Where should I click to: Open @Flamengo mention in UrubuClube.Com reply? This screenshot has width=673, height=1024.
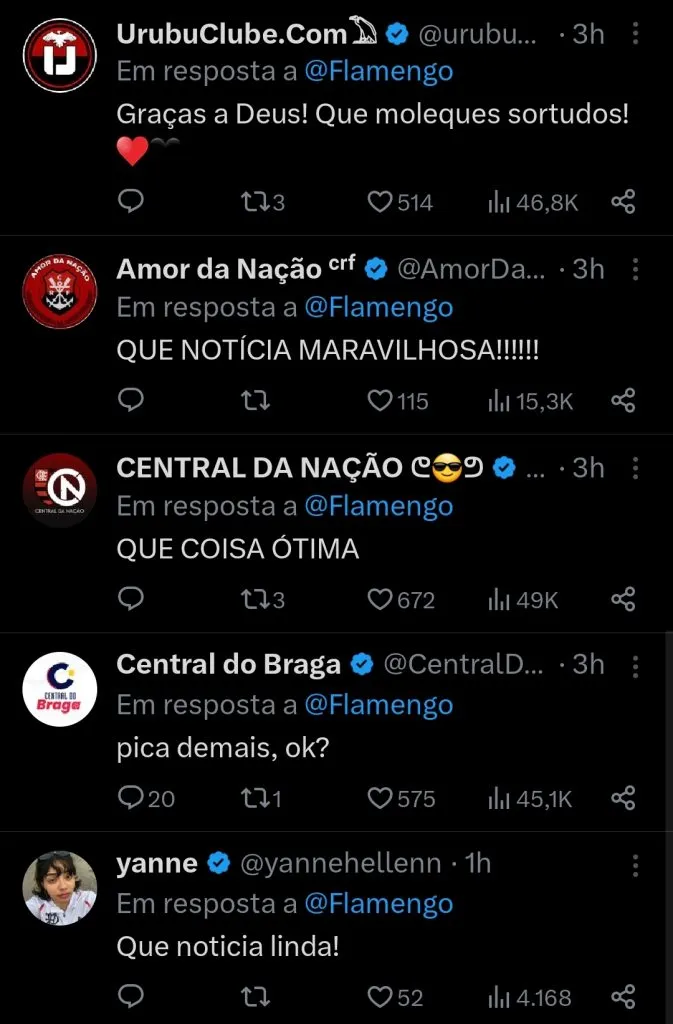point(378,71)
